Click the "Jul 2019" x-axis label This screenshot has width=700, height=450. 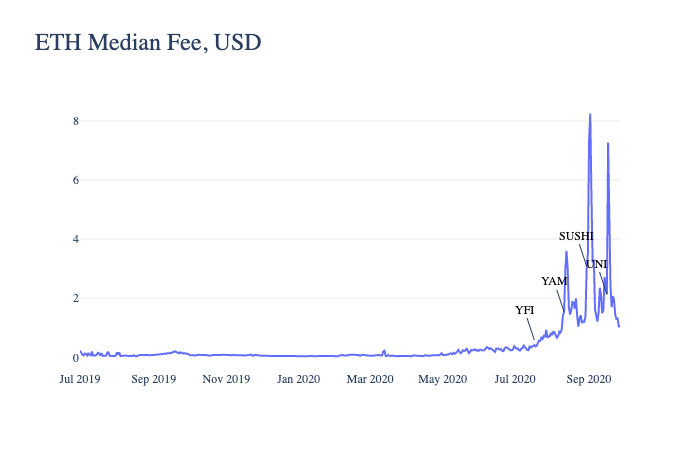(x=80, y=379)
